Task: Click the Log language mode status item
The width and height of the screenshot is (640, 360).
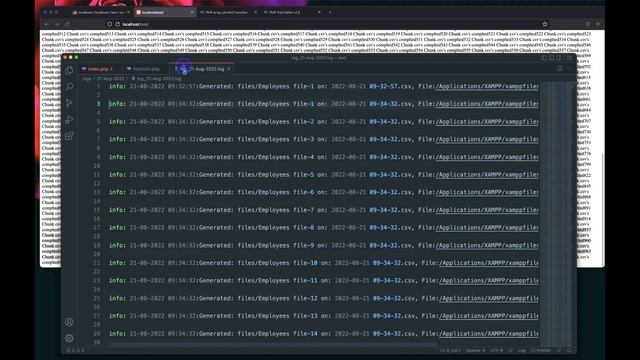Action: tap(522, 350)
